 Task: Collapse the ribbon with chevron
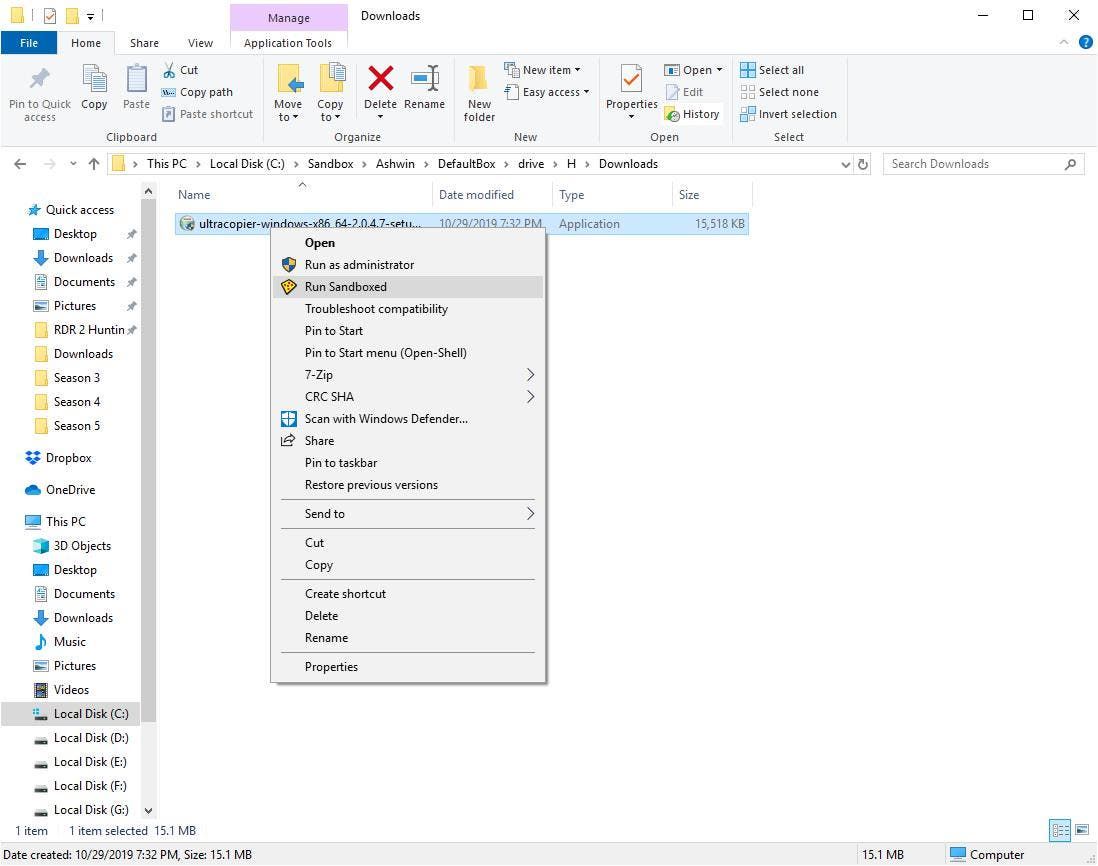click(1064, 42)
